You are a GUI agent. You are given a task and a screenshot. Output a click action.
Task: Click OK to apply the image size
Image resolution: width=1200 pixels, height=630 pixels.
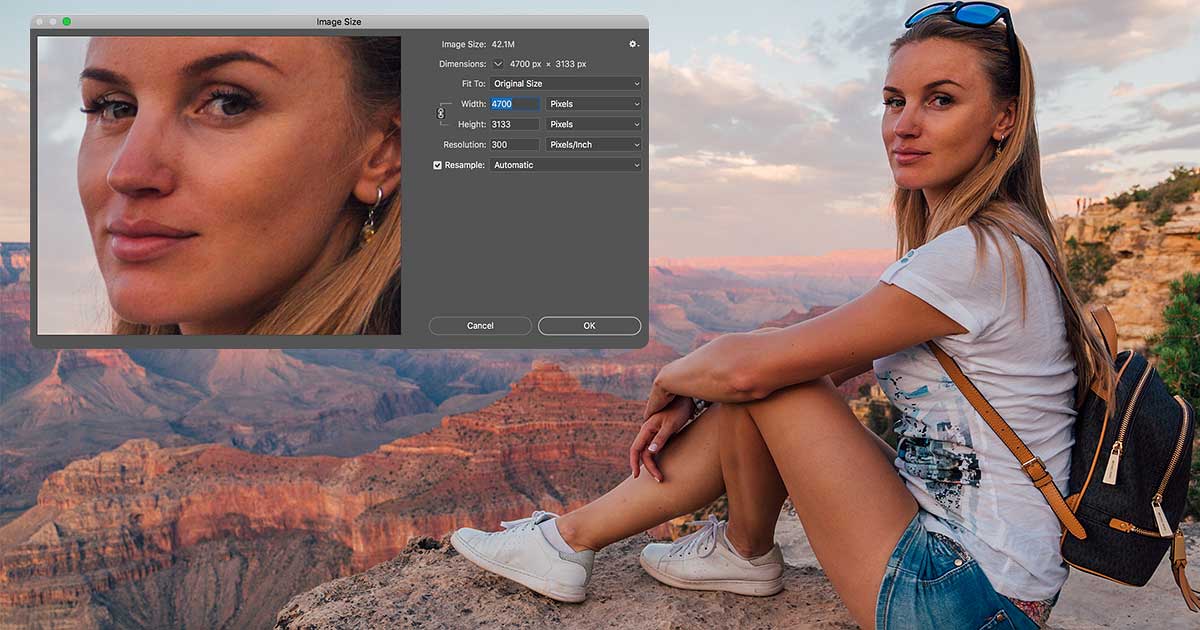(589, 325)
